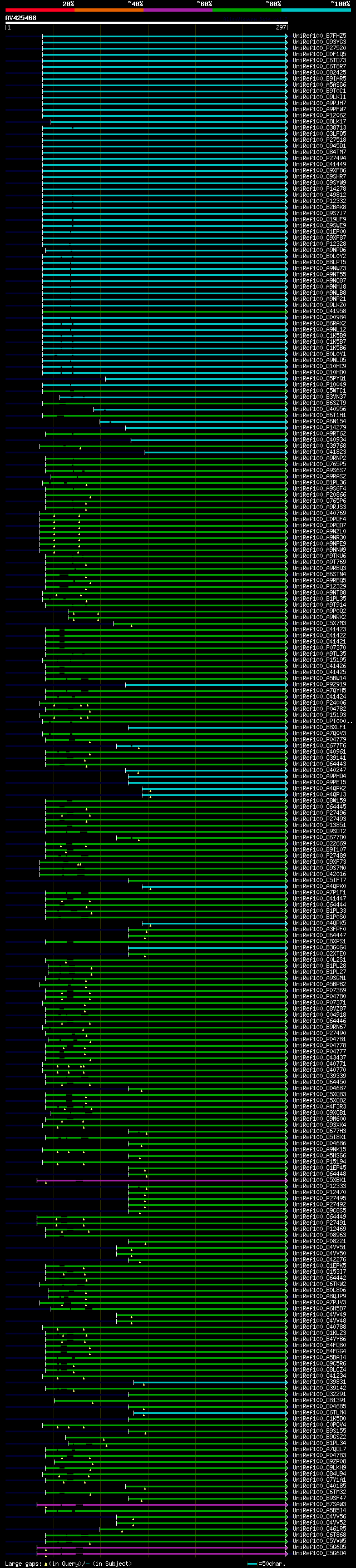Open hit UniRef100_Q93YG3
The width and height of the screenshot is (356, 1568).
[x=319, y=42]
